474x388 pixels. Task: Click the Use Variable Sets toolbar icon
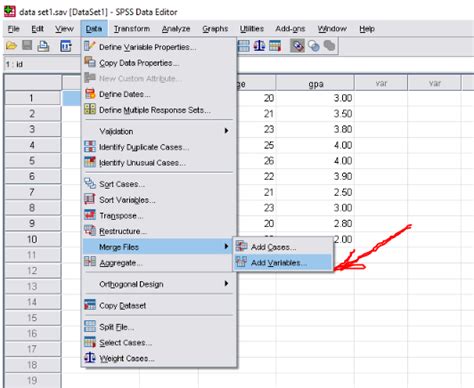pos(314,46)
